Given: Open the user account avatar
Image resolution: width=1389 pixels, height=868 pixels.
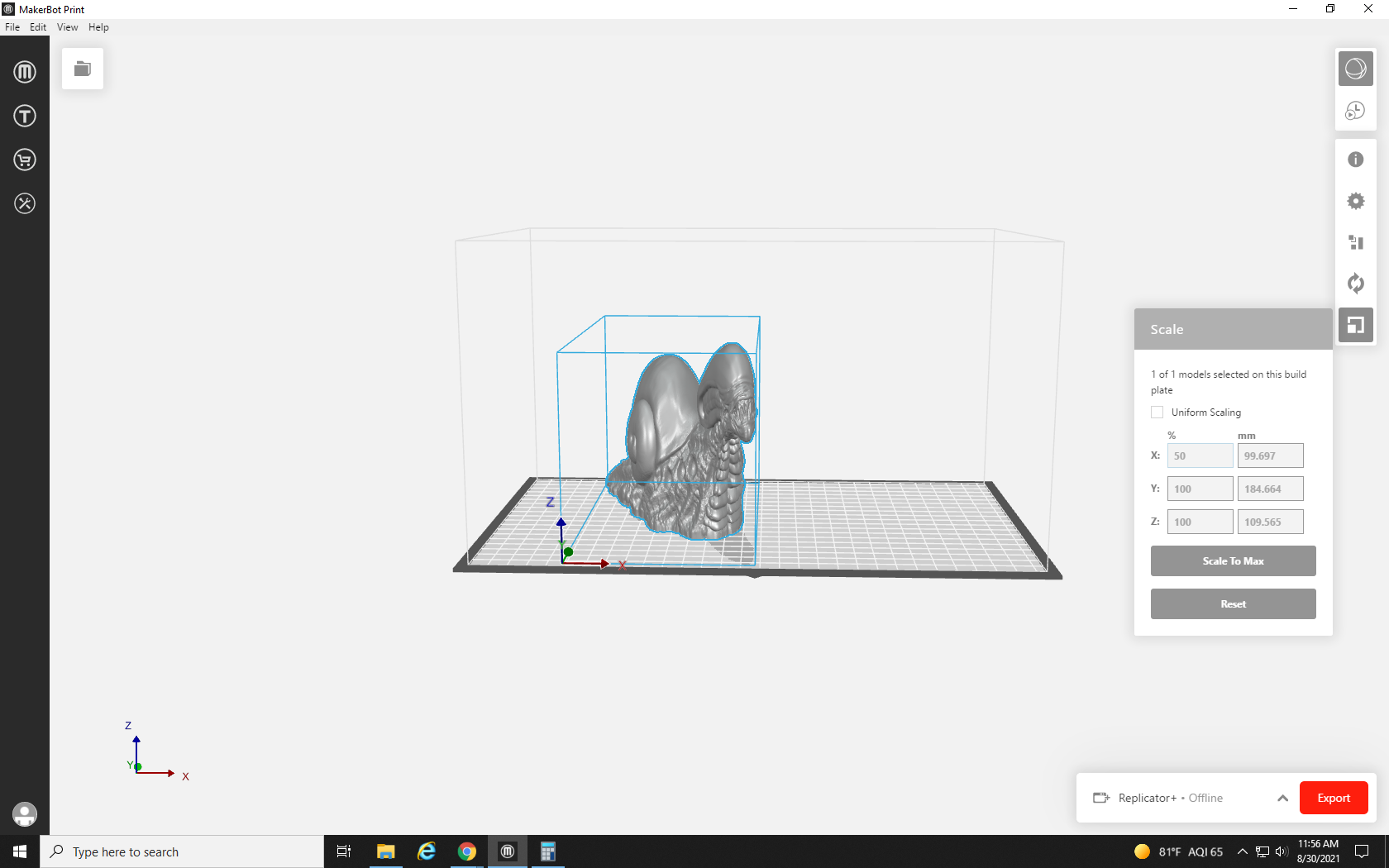Looking at the screenshot, I should coord(25,814).
